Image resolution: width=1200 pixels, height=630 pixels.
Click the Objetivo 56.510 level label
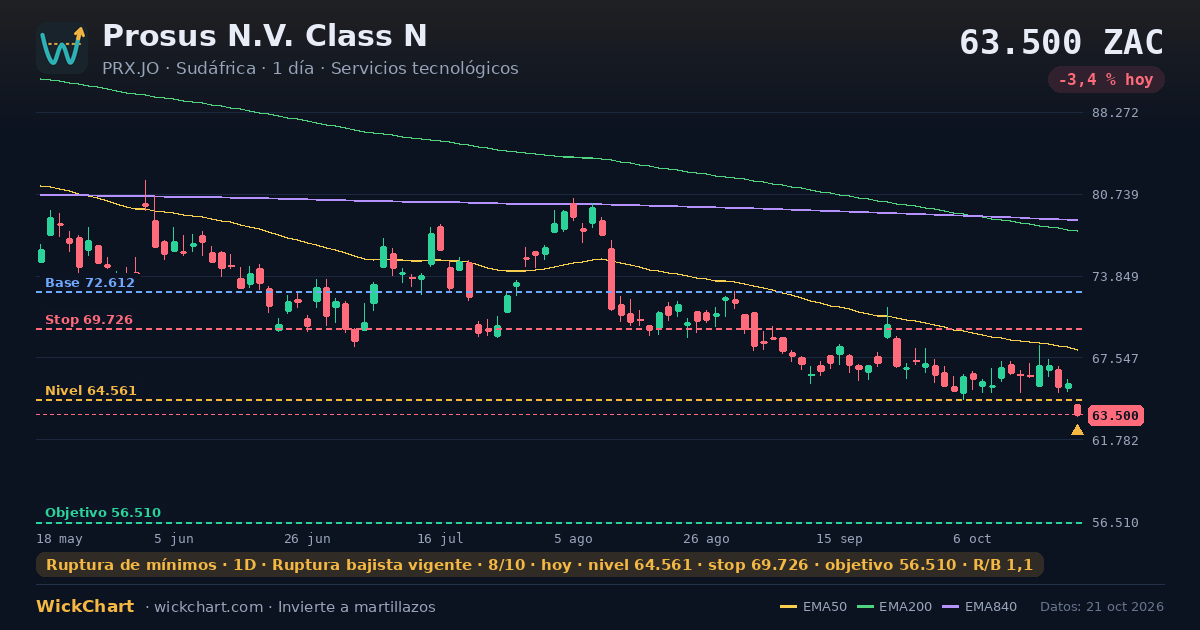click(x=103, y=513)
